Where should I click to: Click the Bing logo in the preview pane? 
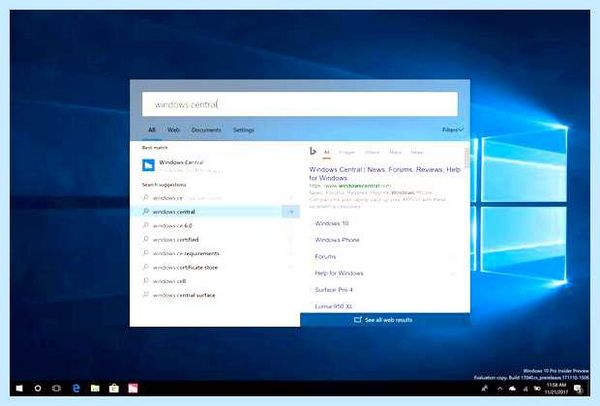(313, 152)
